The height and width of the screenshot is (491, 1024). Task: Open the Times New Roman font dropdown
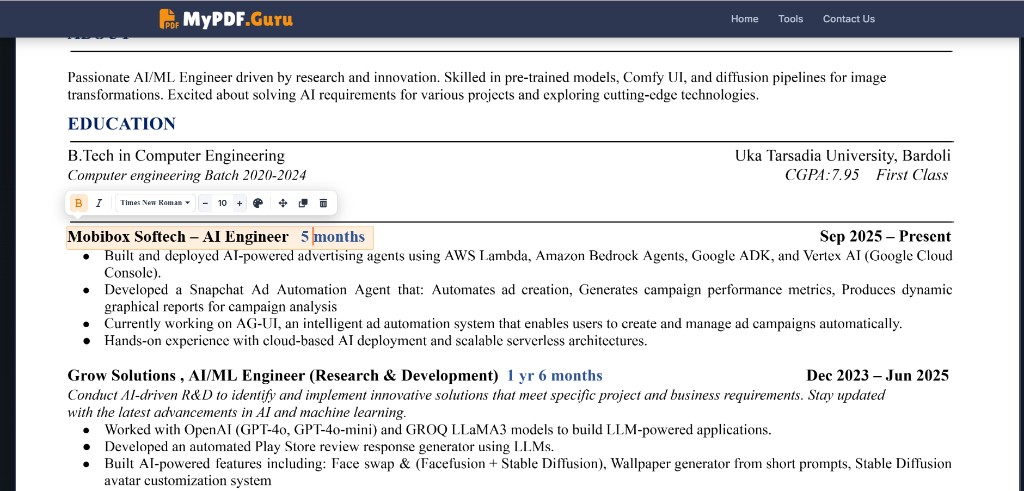(x=155, y=203)
